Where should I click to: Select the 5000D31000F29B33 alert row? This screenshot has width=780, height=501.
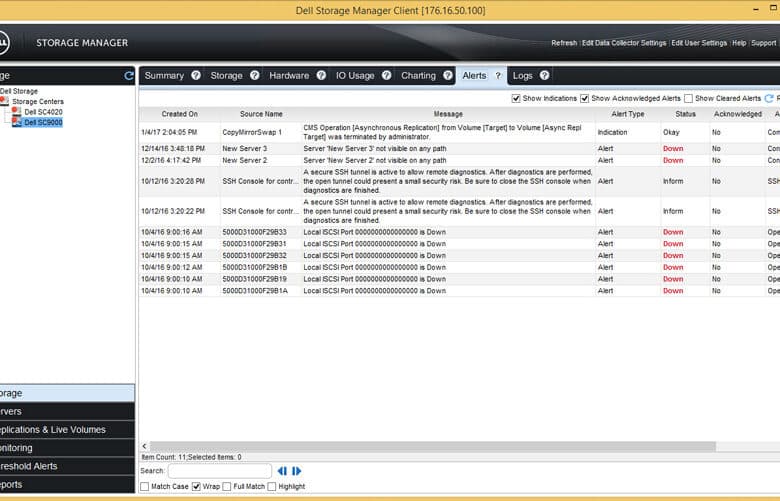459,232
